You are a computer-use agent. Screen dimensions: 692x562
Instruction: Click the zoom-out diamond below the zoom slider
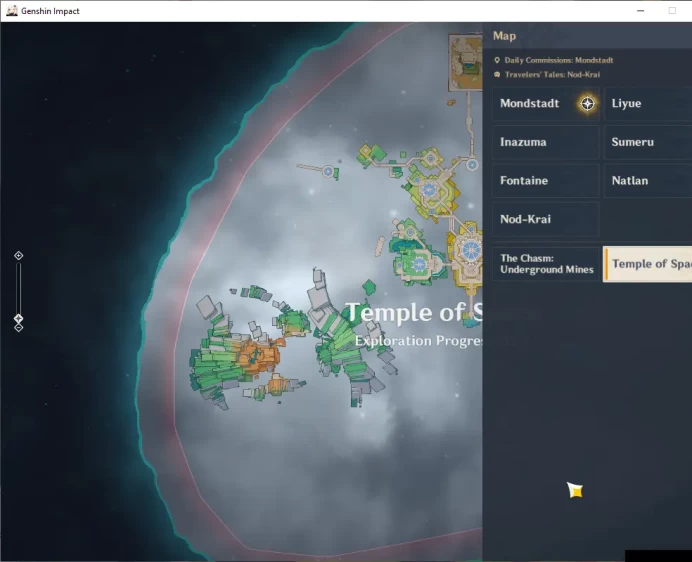[x=19, y=328]
